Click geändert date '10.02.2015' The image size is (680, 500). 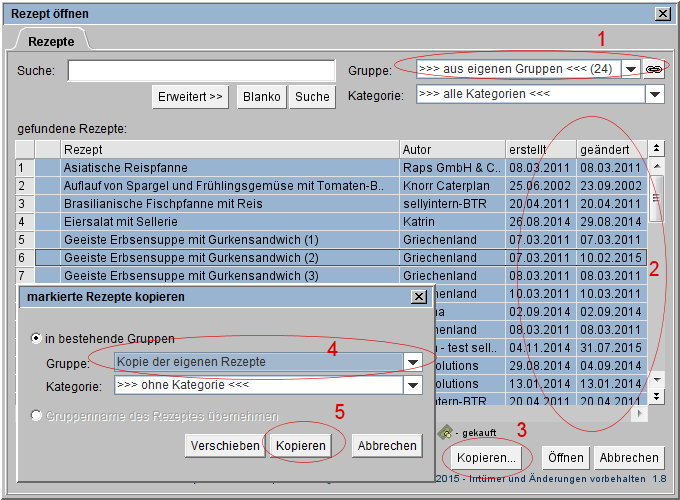(x=611, y=258)
